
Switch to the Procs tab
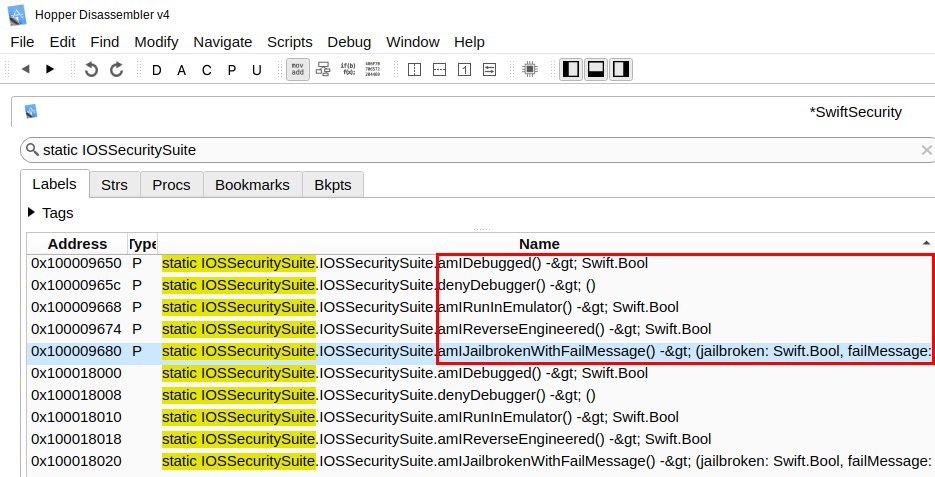[172, 185]
